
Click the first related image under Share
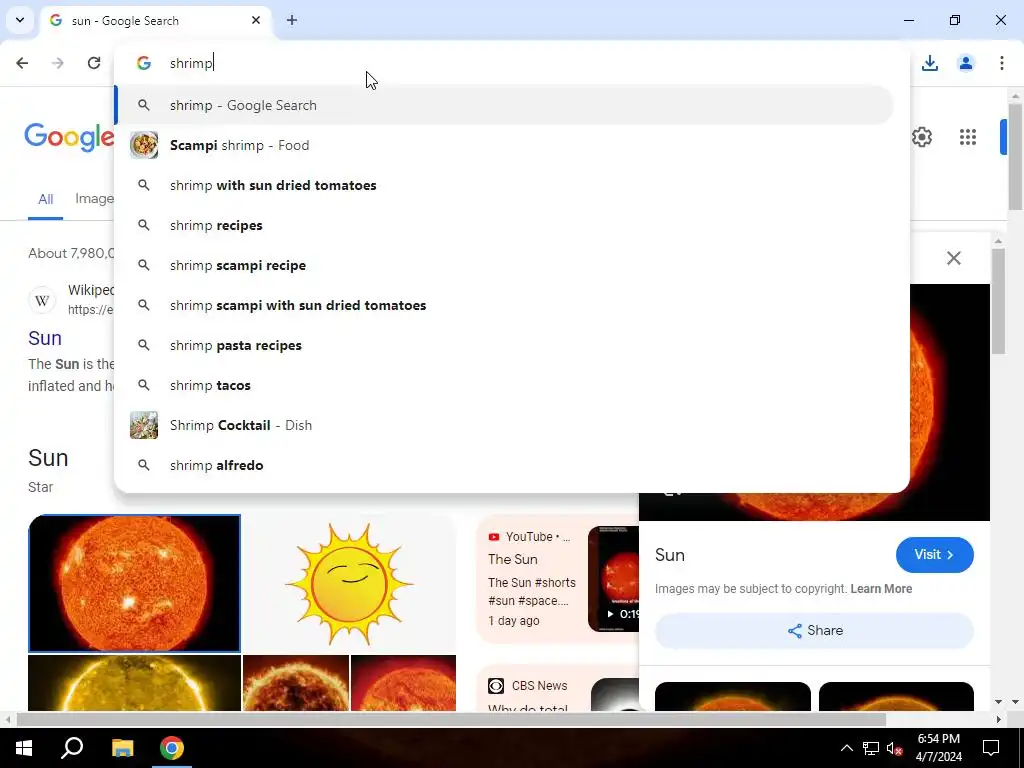[733, 696]
